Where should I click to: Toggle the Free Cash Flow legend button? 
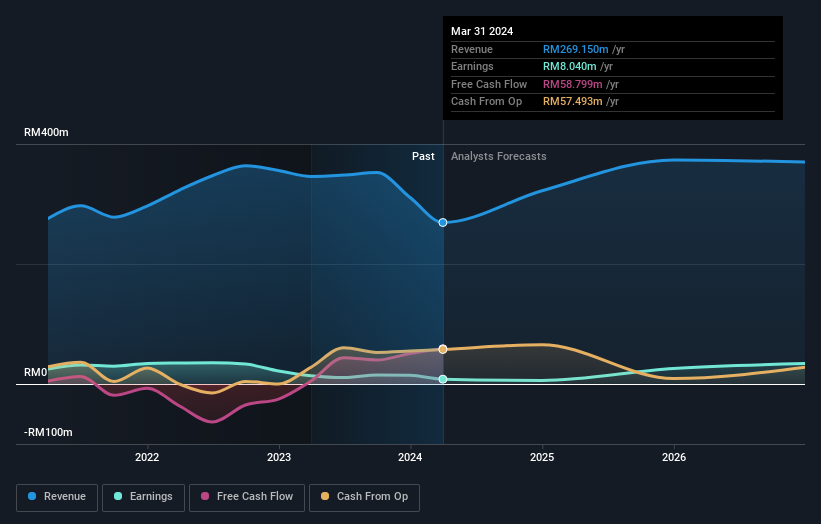coord(247,497)
